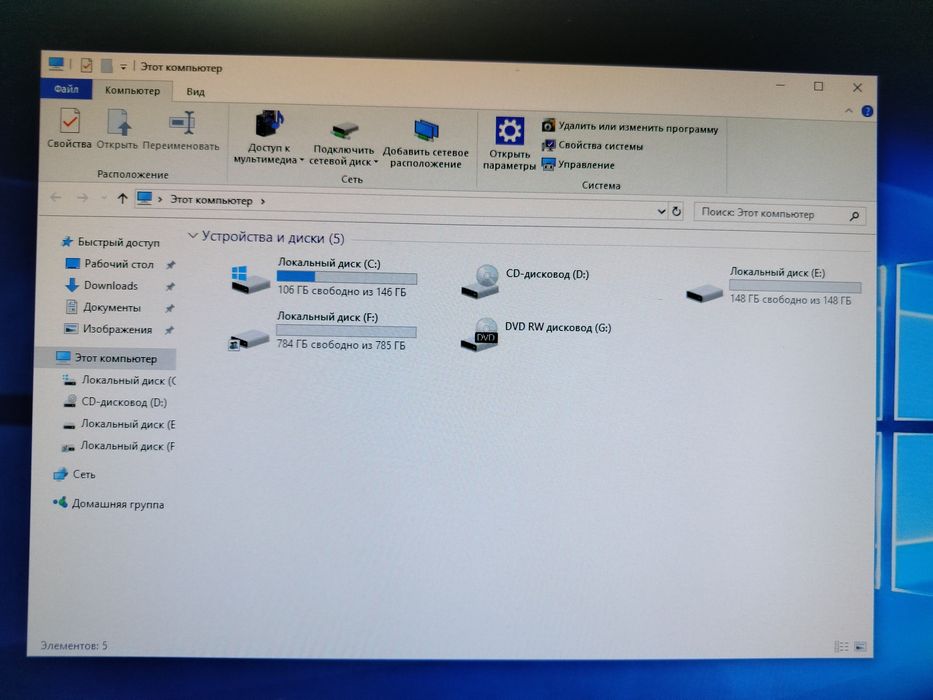Viewport: 933px width, 700px height.
Task: Click the C: drive usage bar
Action: (x=347, y=277)
